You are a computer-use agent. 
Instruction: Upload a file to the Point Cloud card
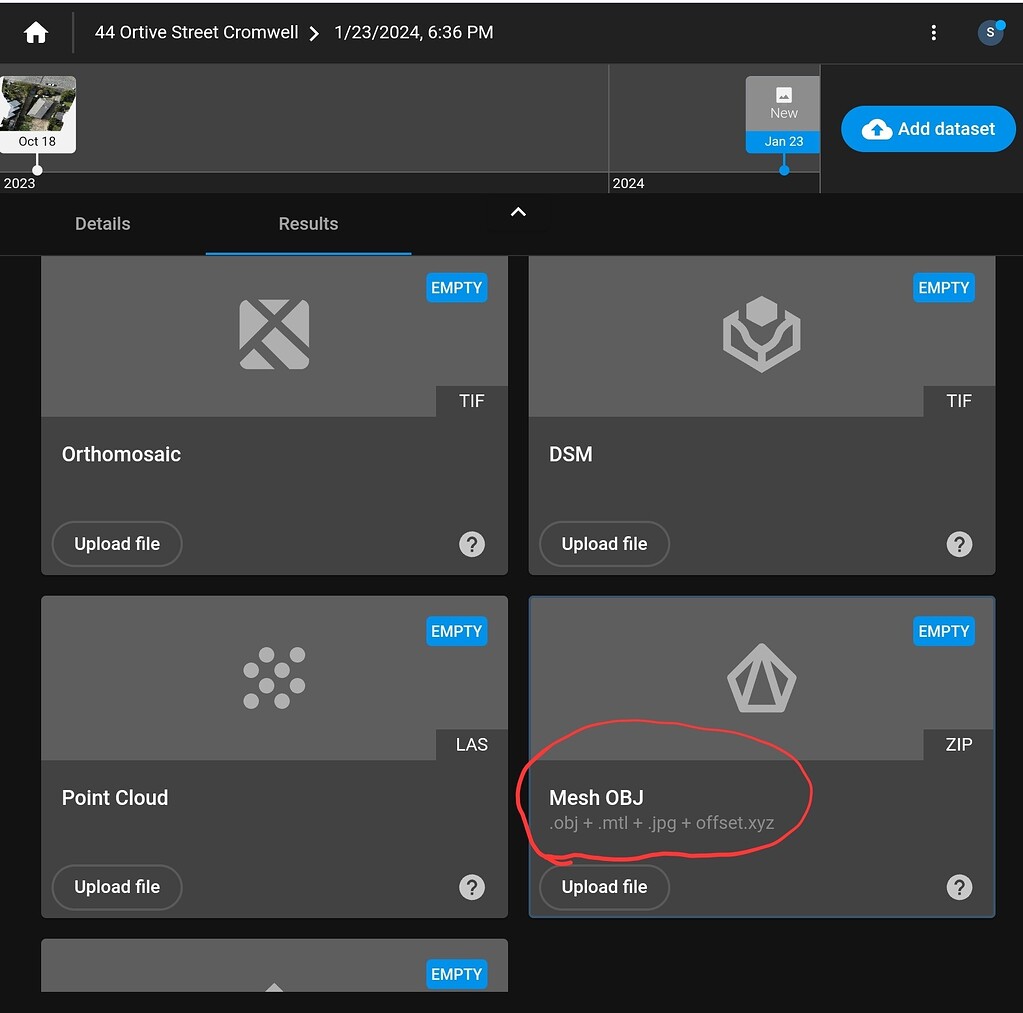(116, 887)
